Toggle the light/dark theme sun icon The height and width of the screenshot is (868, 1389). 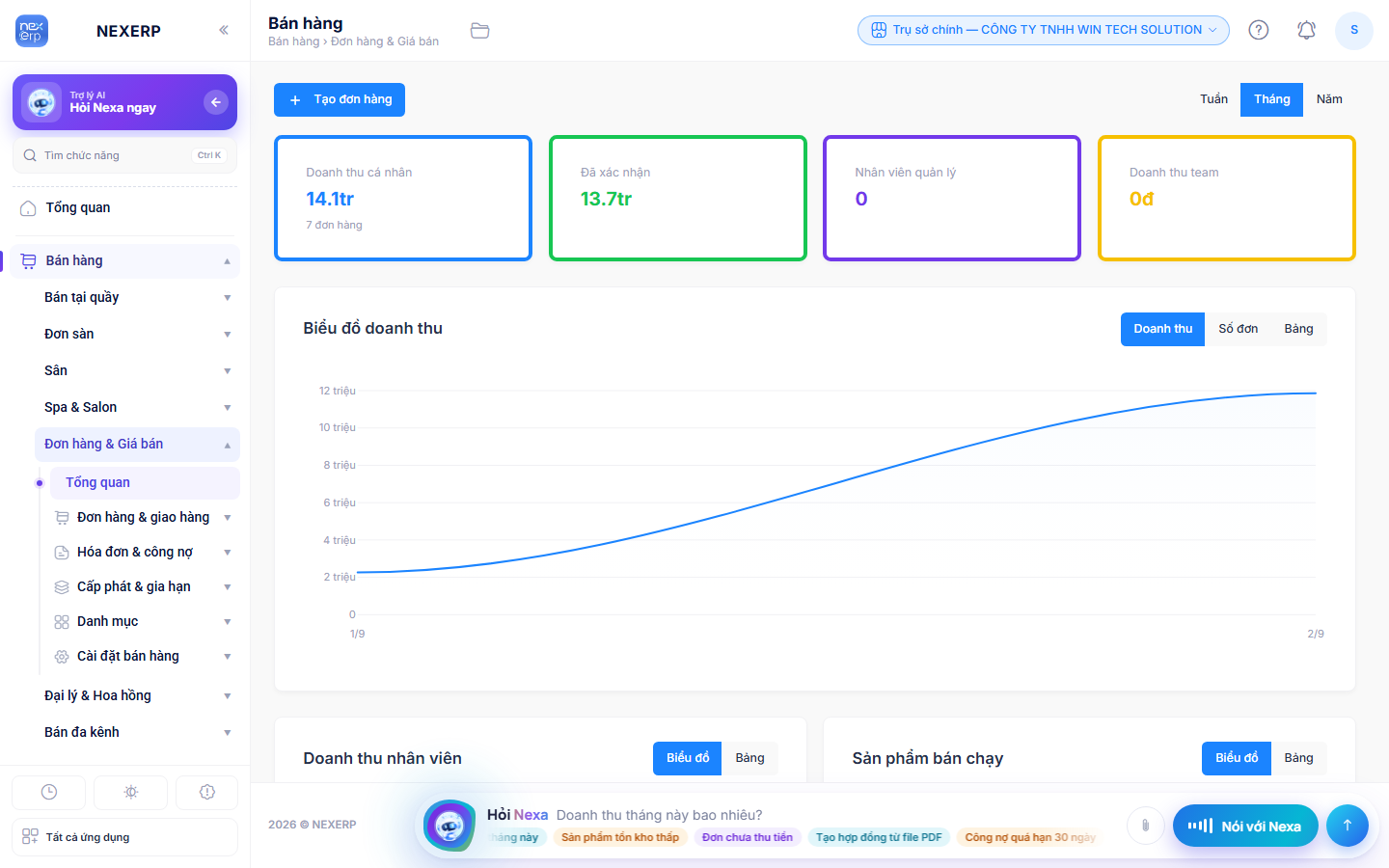[131, 792]
